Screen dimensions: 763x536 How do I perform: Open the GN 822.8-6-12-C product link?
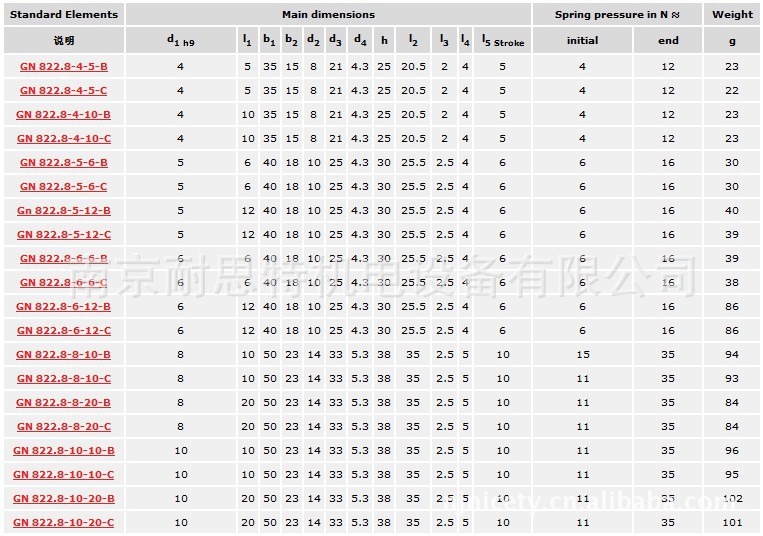coord(64,330)
